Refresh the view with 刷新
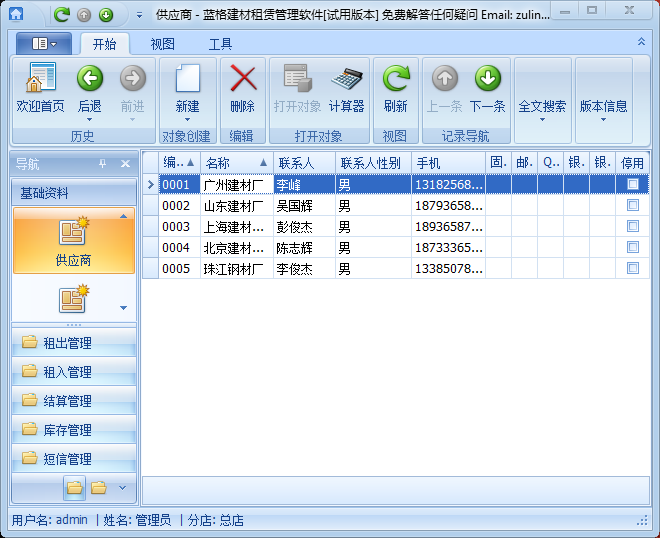Image resolution: width=660 pixels, height=538 pixels. [x=396, y=89]
